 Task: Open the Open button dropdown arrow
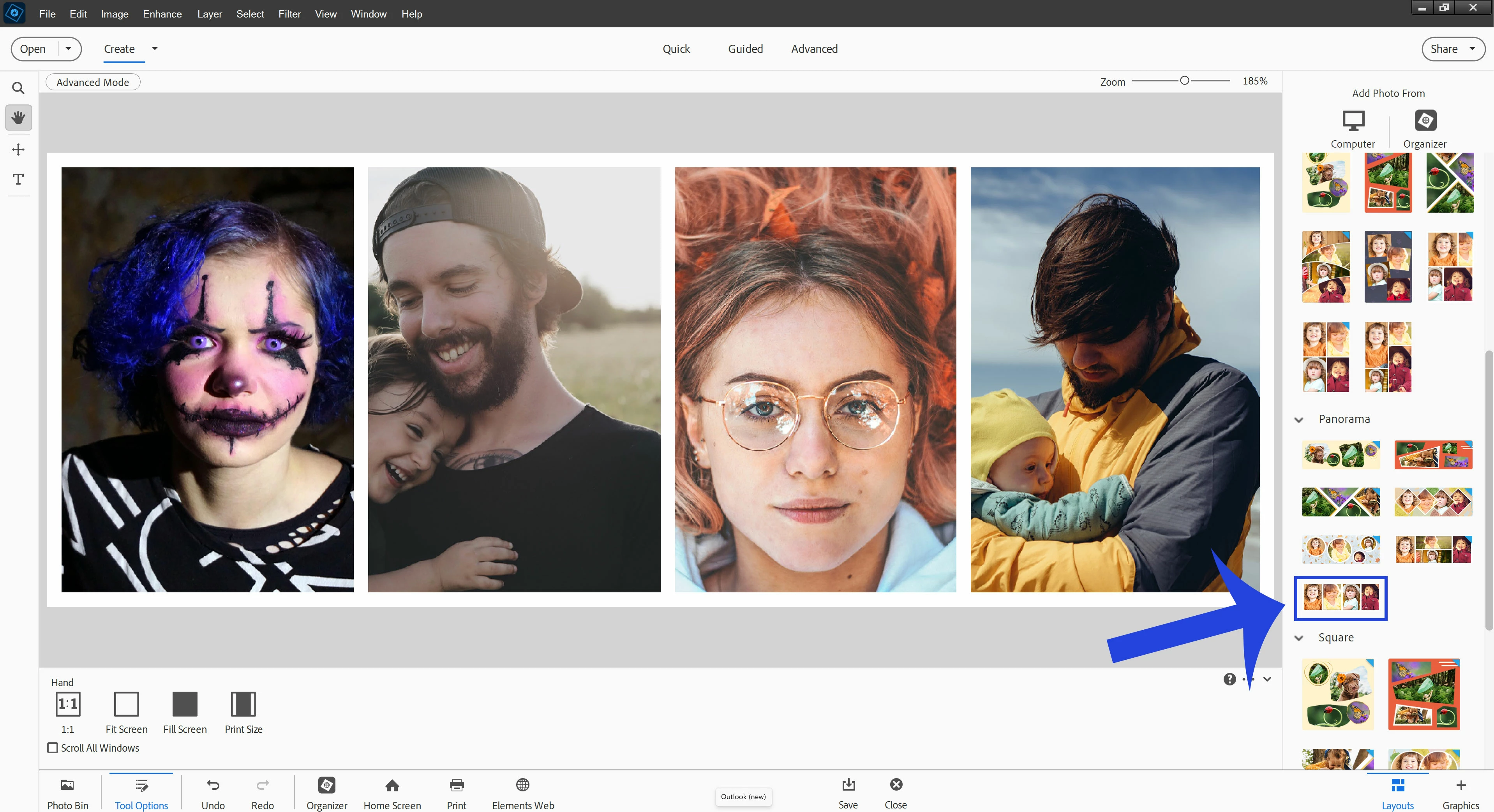[x=69, y=49]
